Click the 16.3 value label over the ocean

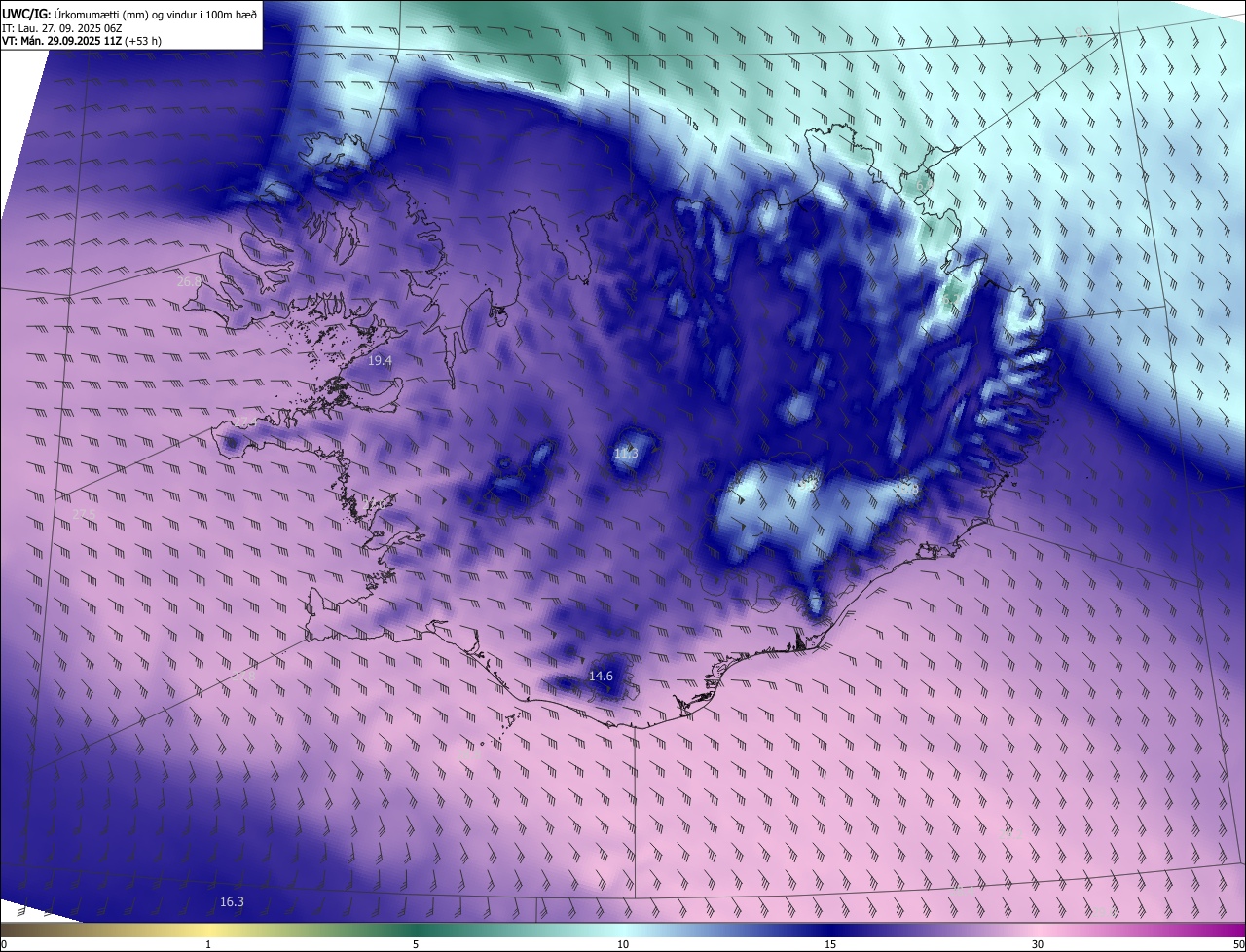232,901
